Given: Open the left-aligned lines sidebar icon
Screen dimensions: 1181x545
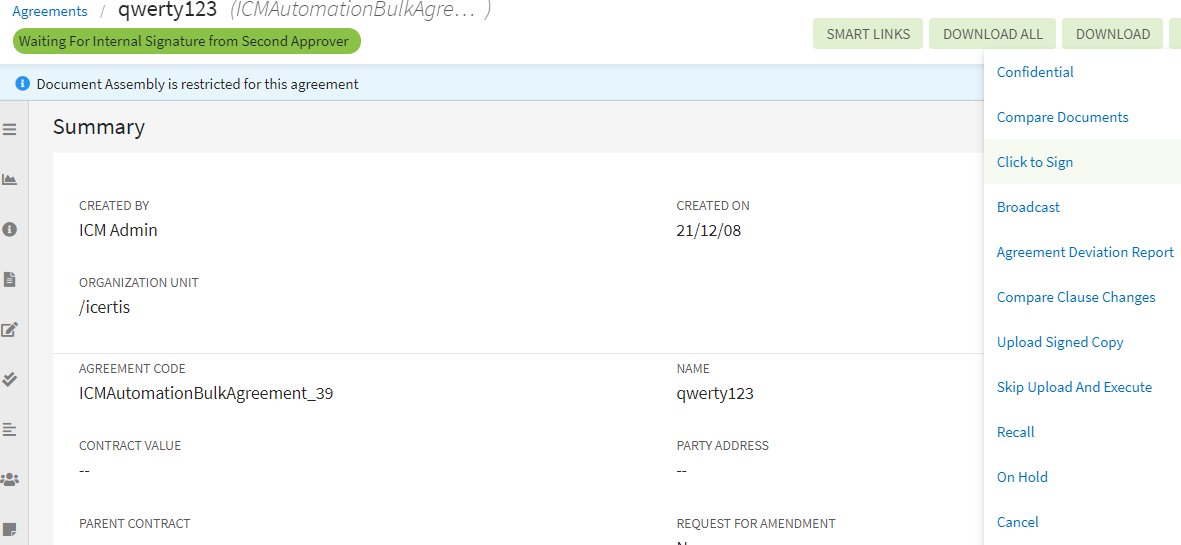Looking at the screenshot, I should (10, 429).
